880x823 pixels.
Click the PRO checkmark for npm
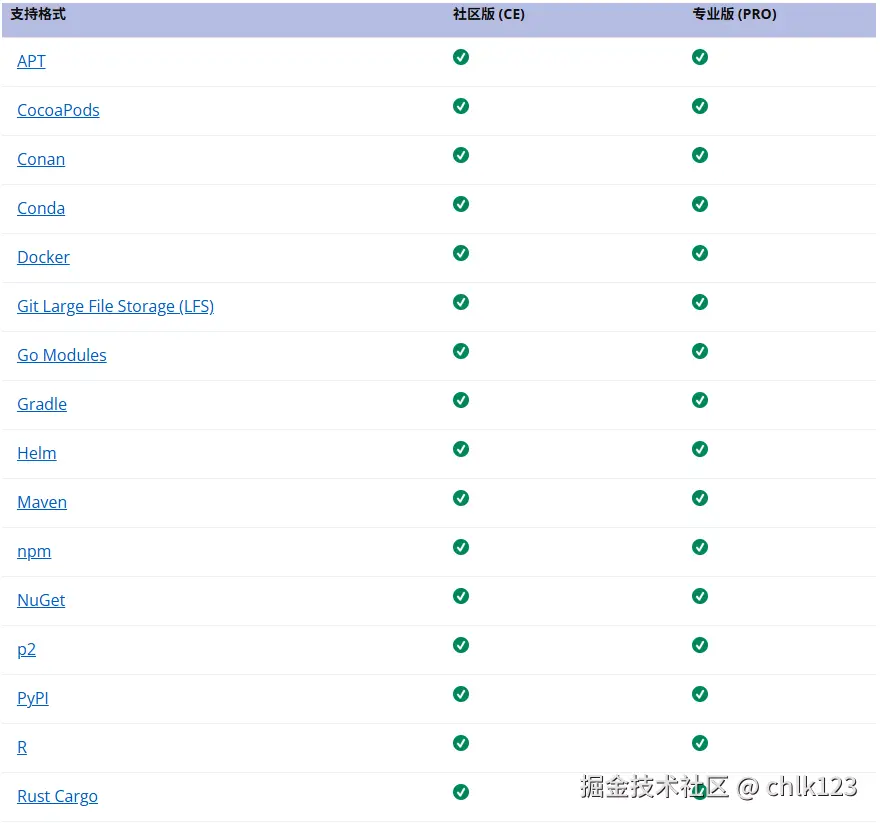(700, 547)
